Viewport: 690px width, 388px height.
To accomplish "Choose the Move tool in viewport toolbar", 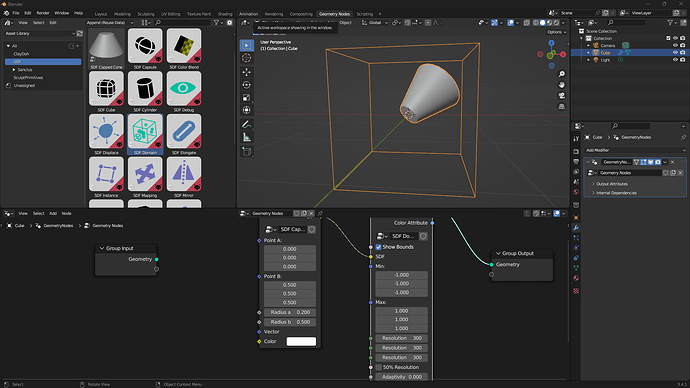I will click(246, 72).
